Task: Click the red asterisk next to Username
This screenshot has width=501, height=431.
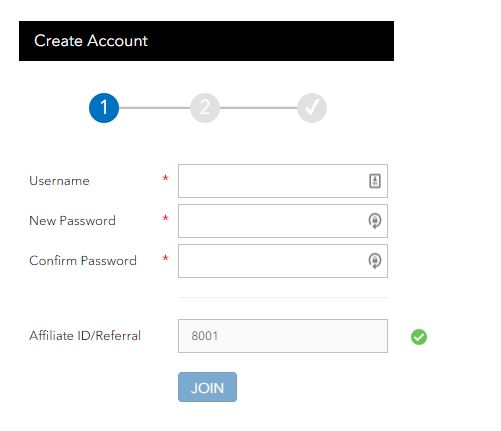Action: [165, 178]
